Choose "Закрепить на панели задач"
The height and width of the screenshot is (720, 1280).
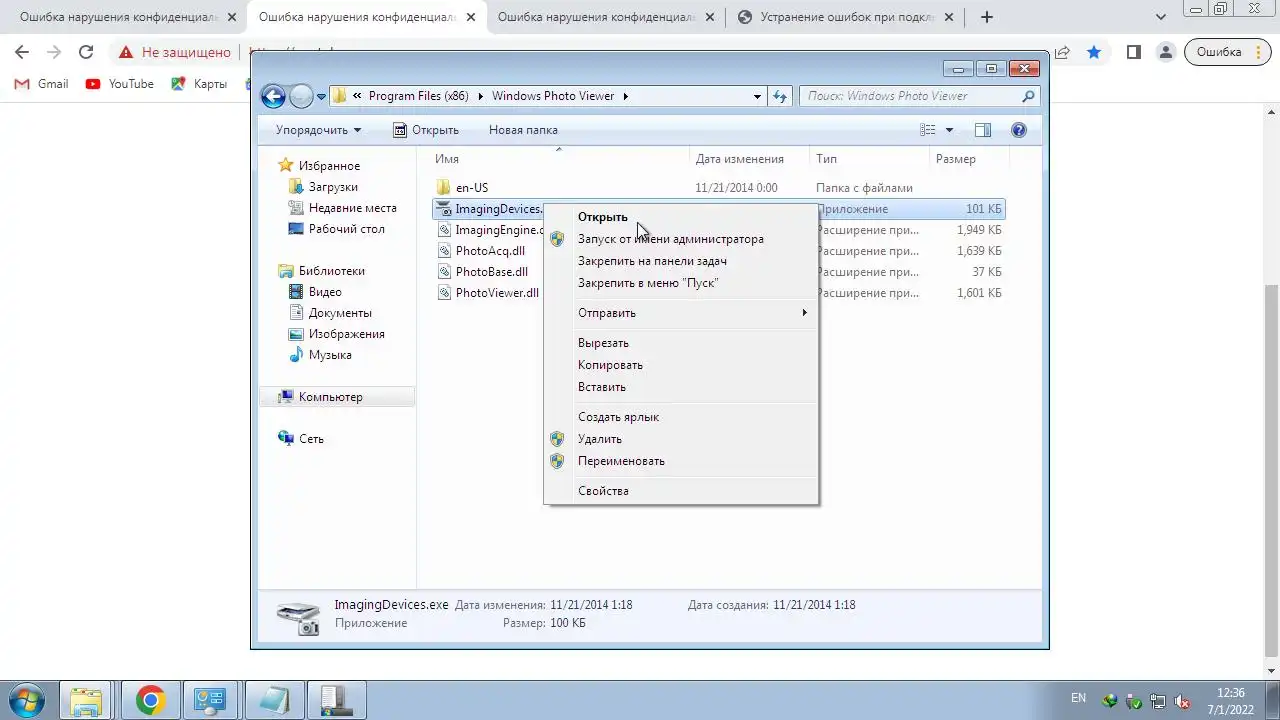[681, 261]
